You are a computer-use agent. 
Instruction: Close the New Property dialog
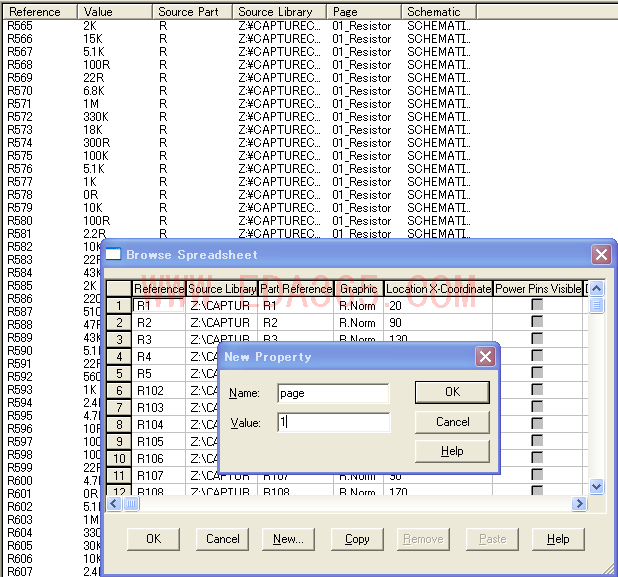point(485,357)
